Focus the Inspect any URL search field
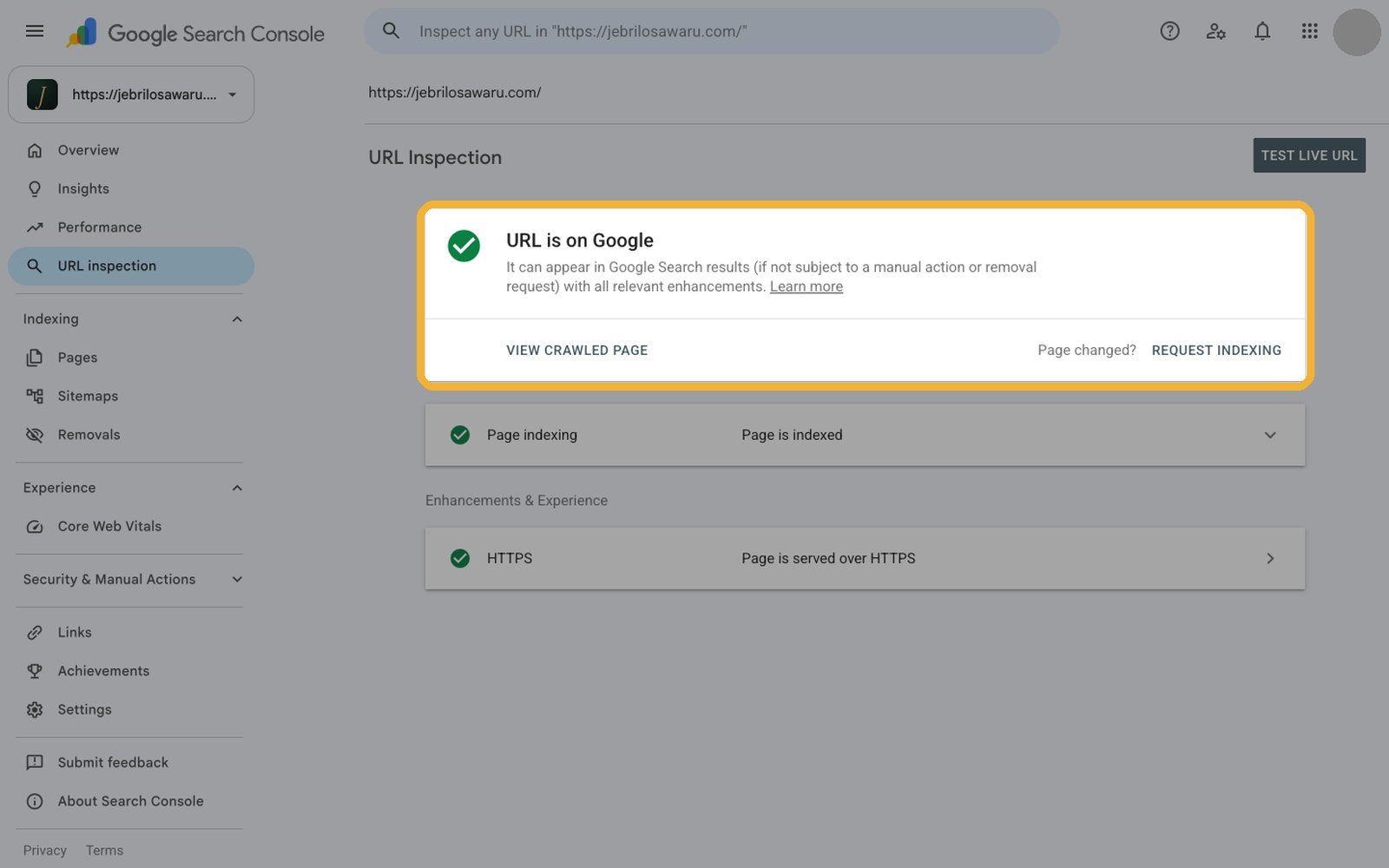The image size is (1389, 868). 712,31
